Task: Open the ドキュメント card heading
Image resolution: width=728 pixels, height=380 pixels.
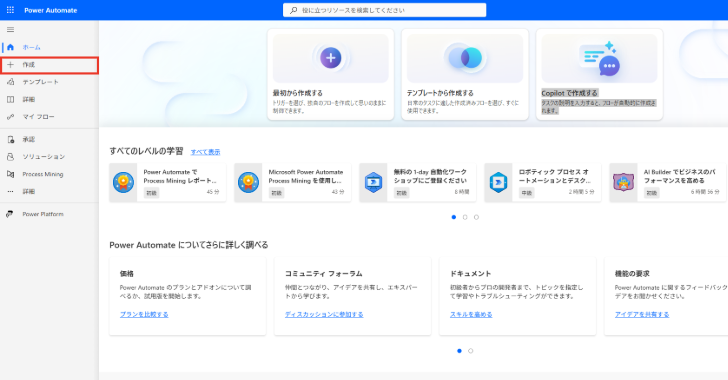Action: click(x=470, y=274)
